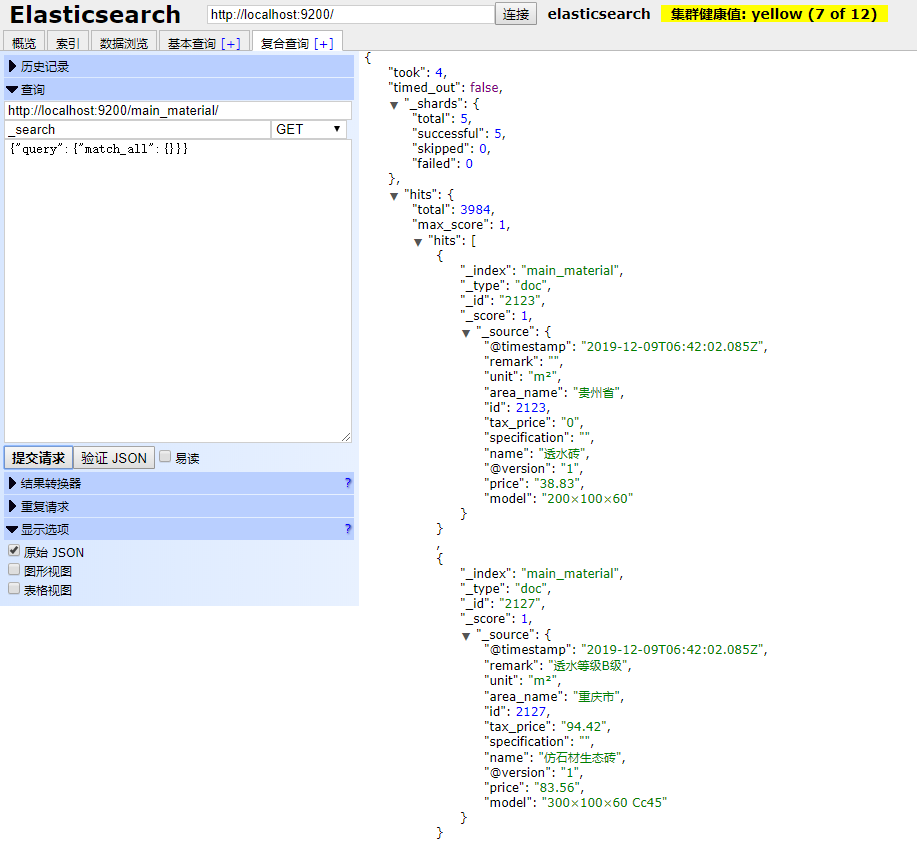Viewport: 917px width, 847px height.
Task: Click the name "仿石材生态砖" value
Action: (x=580, y=758)
